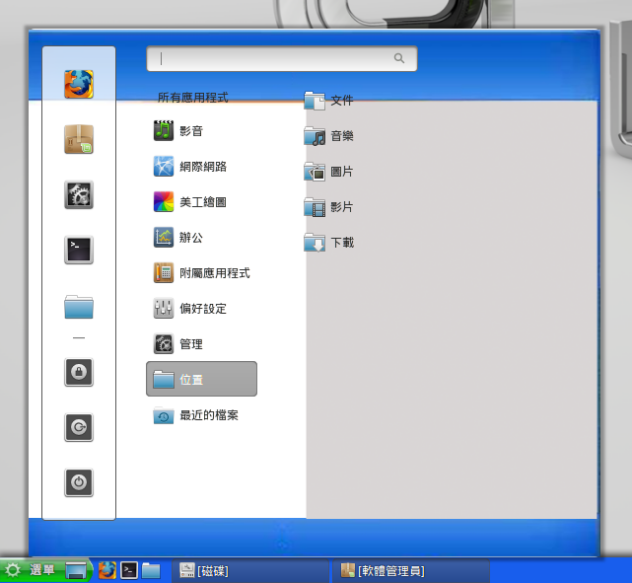
Task: Open the 影片 videos folder
Action: point(329,207)
